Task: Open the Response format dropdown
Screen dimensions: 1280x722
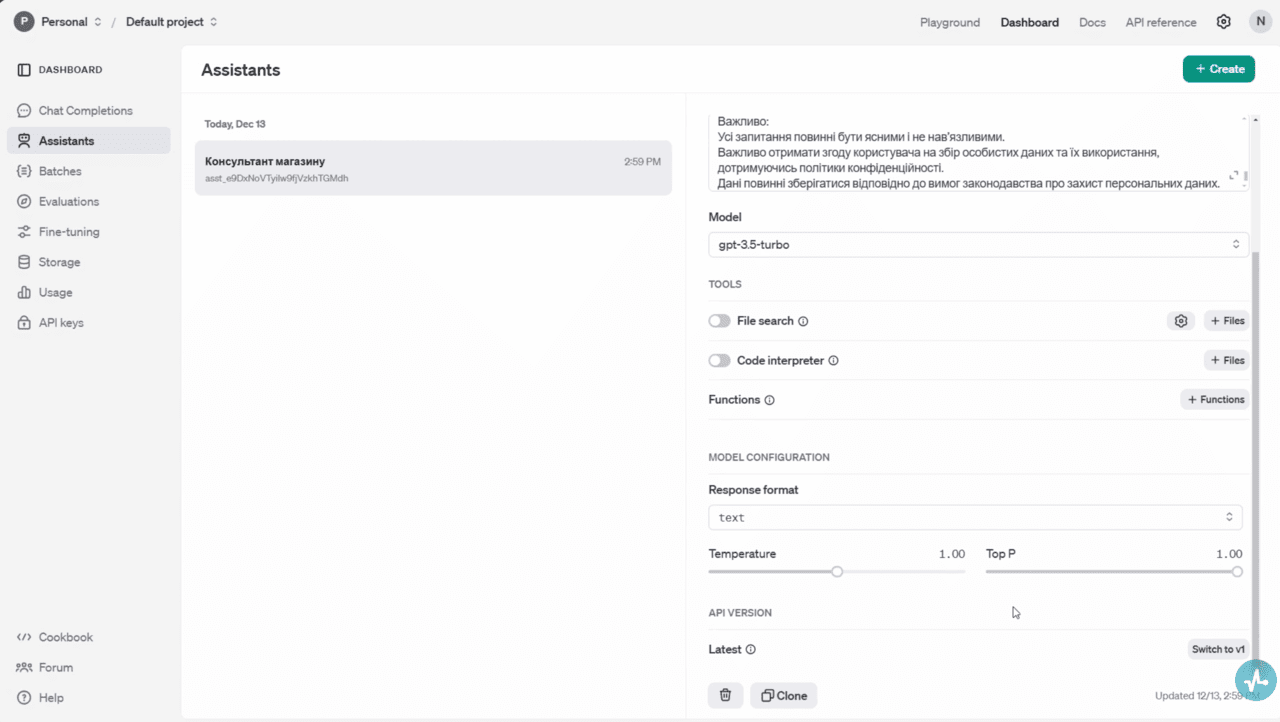Action: 975,517
